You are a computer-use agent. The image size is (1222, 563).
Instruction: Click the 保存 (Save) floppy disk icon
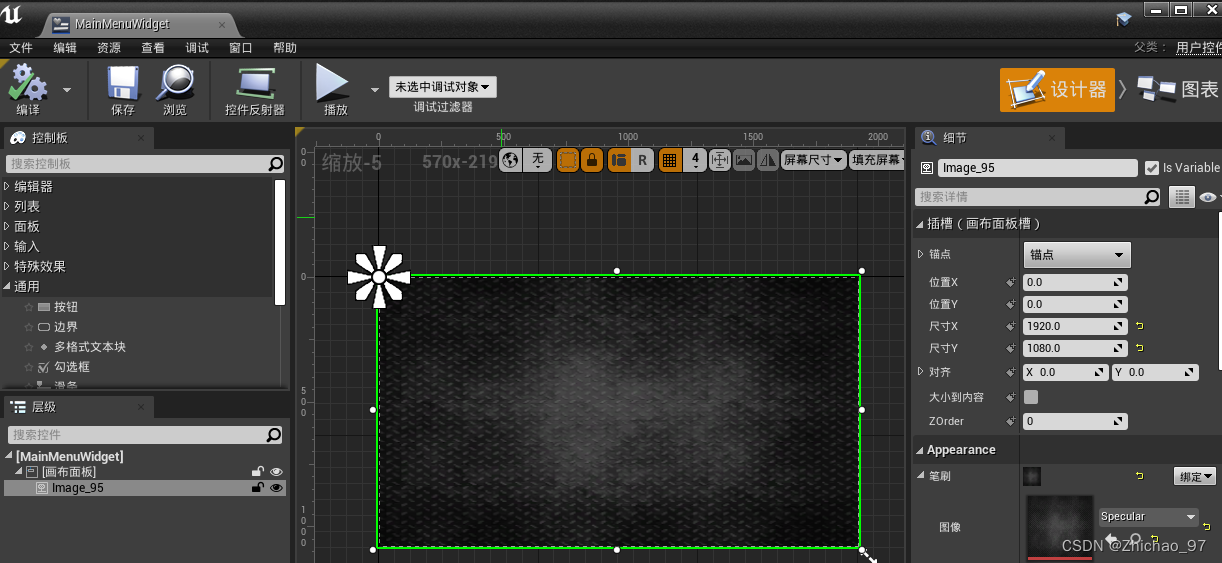123,84
